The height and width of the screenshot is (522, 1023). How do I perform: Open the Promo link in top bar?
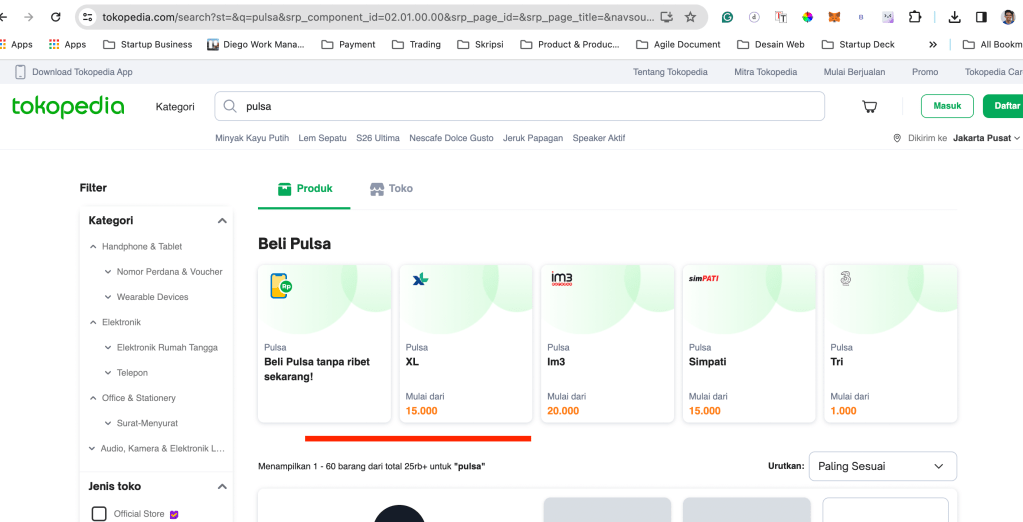(x=924, y=72)
